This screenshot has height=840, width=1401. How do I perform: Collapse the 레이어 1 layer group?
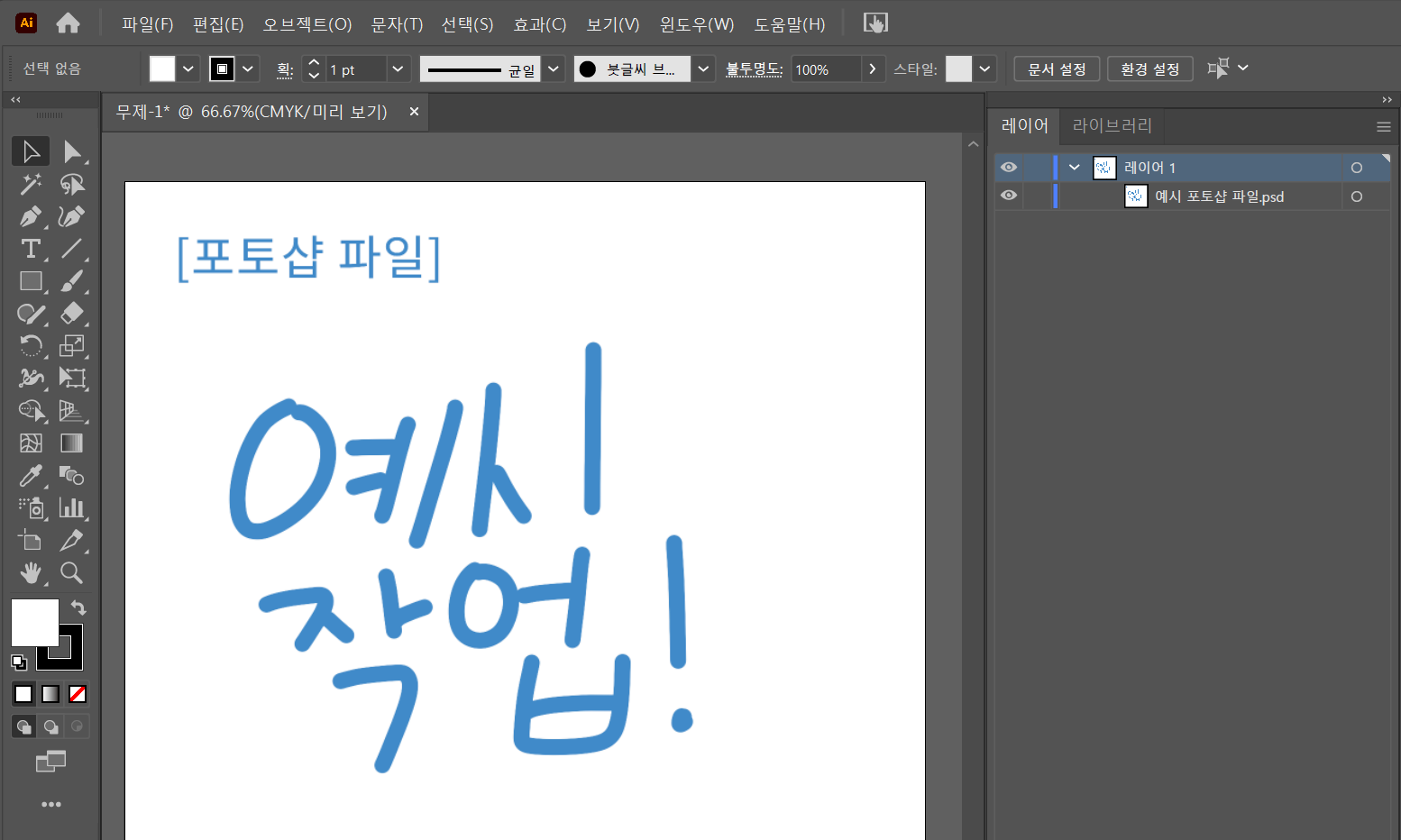tap(1073, 167)
